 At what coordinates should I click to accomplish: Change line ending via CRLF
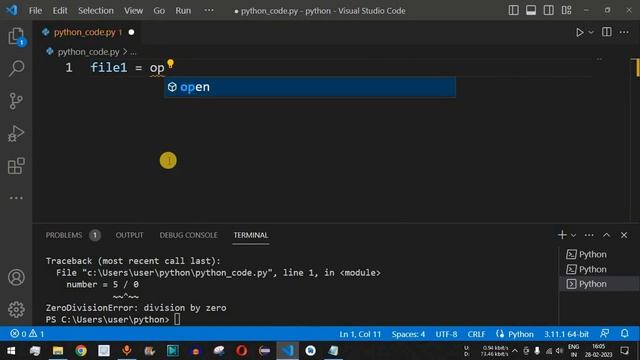[476, 334]
